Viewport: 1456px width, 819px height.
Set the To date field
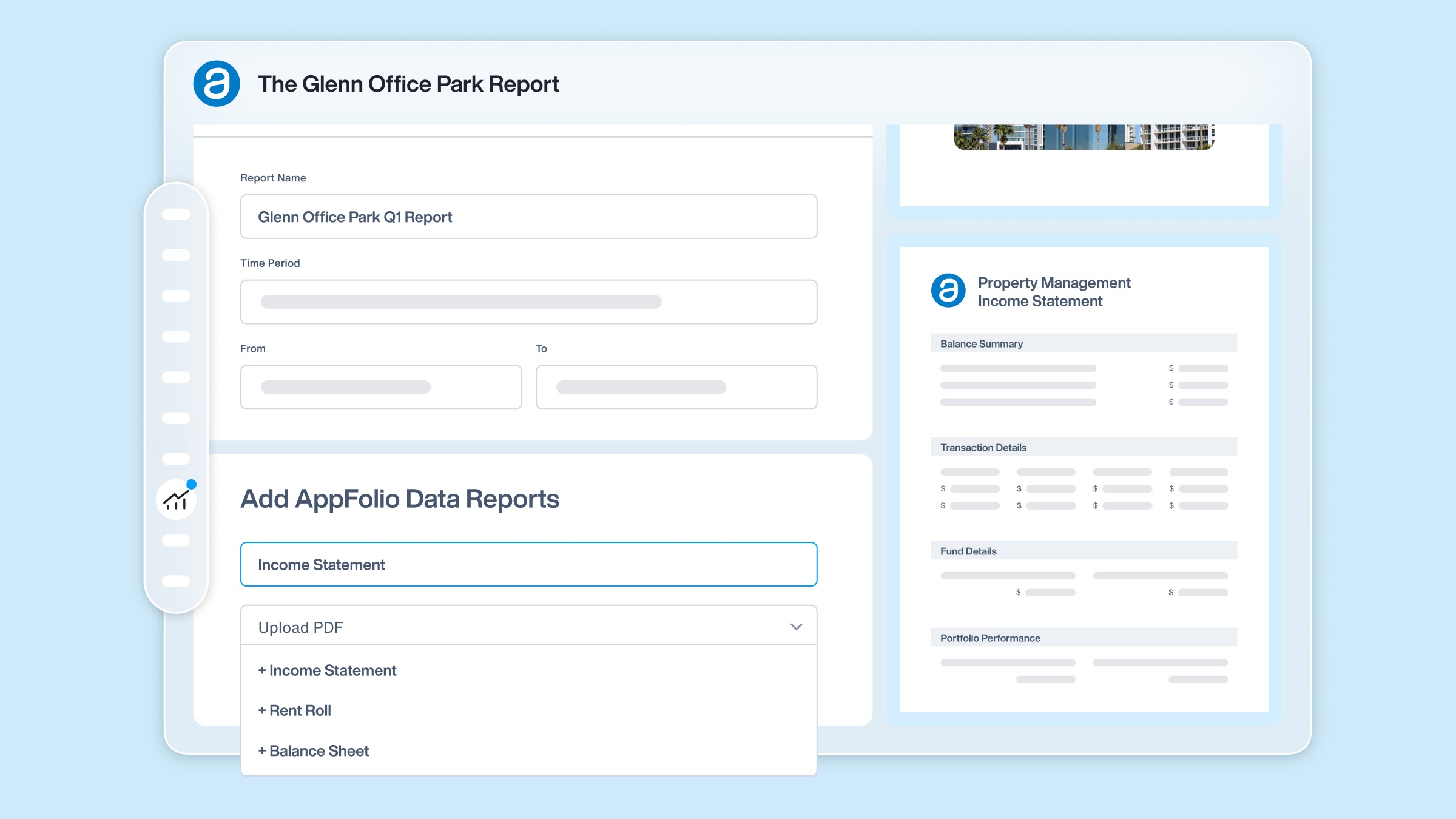676,387
